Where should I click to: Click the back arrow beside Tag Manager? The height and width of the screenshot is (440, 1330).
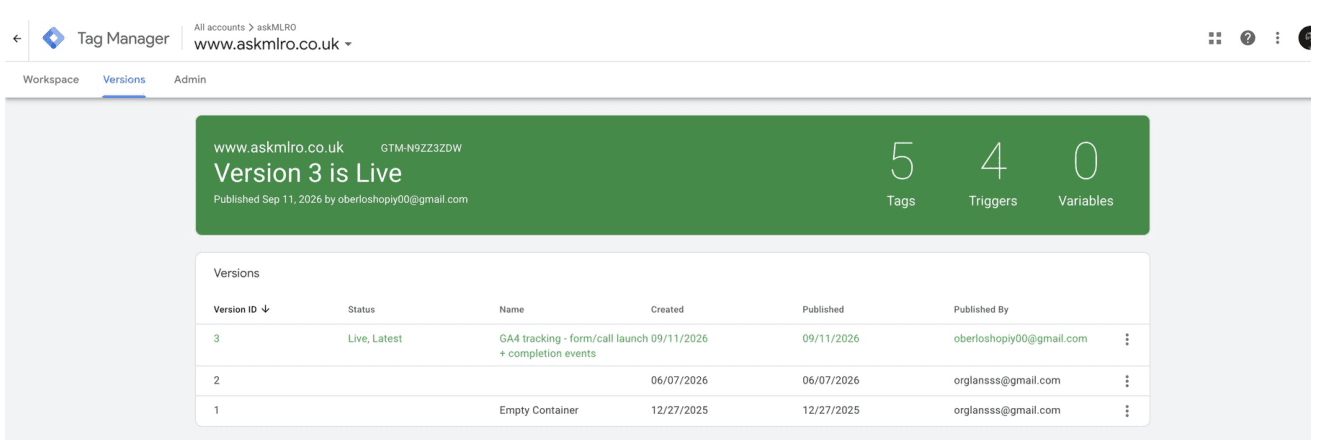(x=16, y=38)
